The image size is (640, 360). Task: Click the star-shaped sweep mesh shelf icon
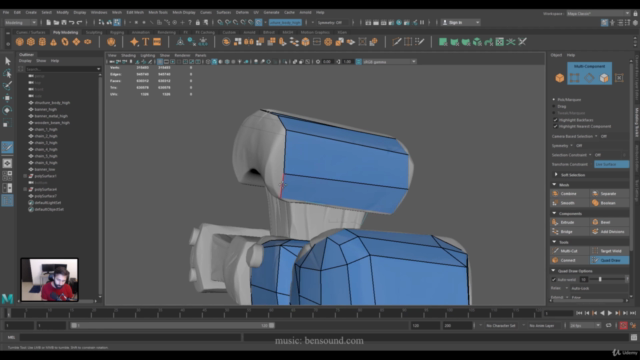pyautogui.click(x=134, y=42)
